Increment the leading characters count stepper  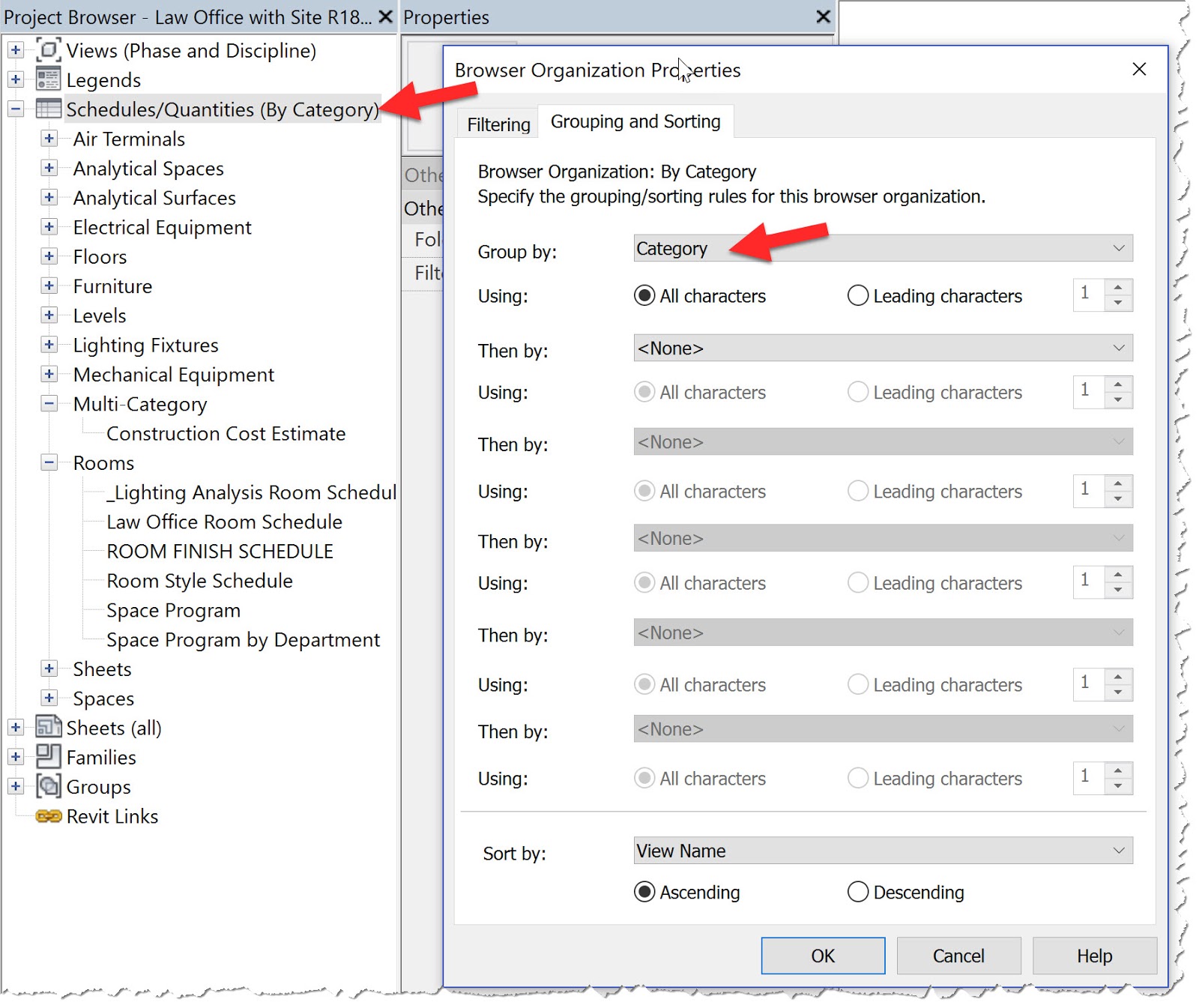point(1117,289)
